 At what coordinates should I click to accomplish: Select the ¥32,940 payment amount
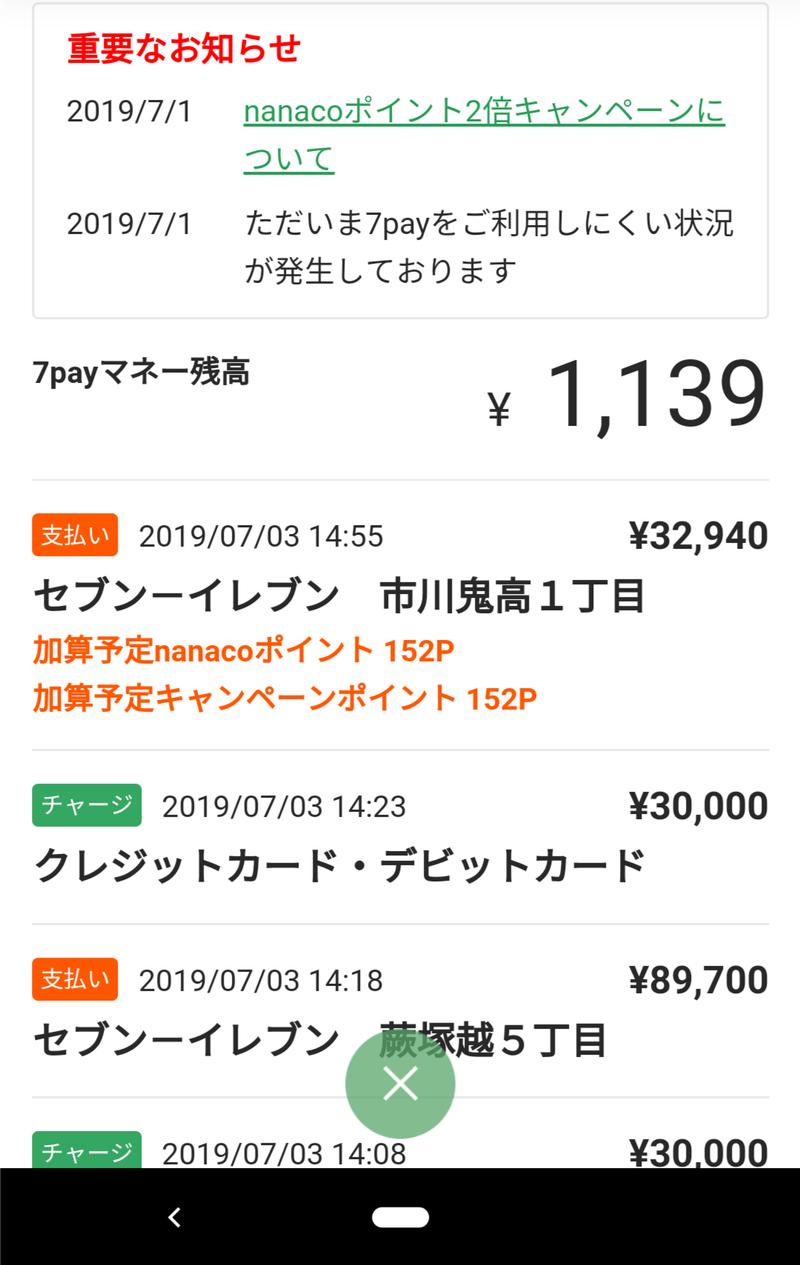(x=698, y=536)
